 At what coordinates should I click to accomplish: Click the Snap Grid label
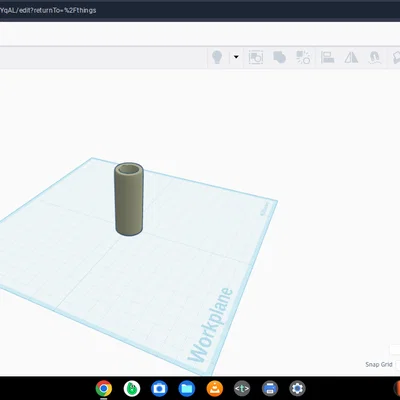(x=379, y=364)
